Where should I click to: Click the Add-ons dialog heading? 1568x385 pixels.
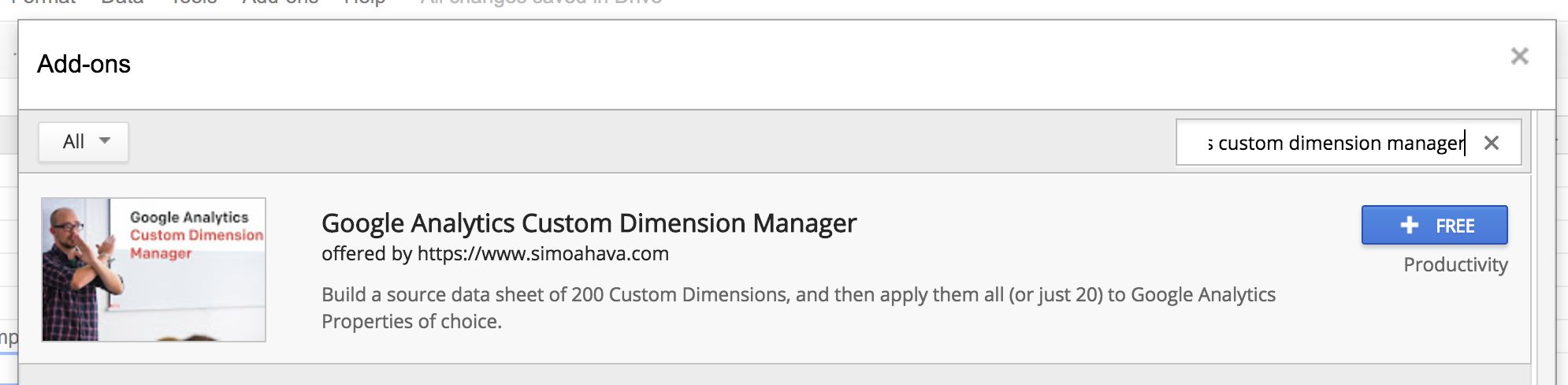(84, 64)
